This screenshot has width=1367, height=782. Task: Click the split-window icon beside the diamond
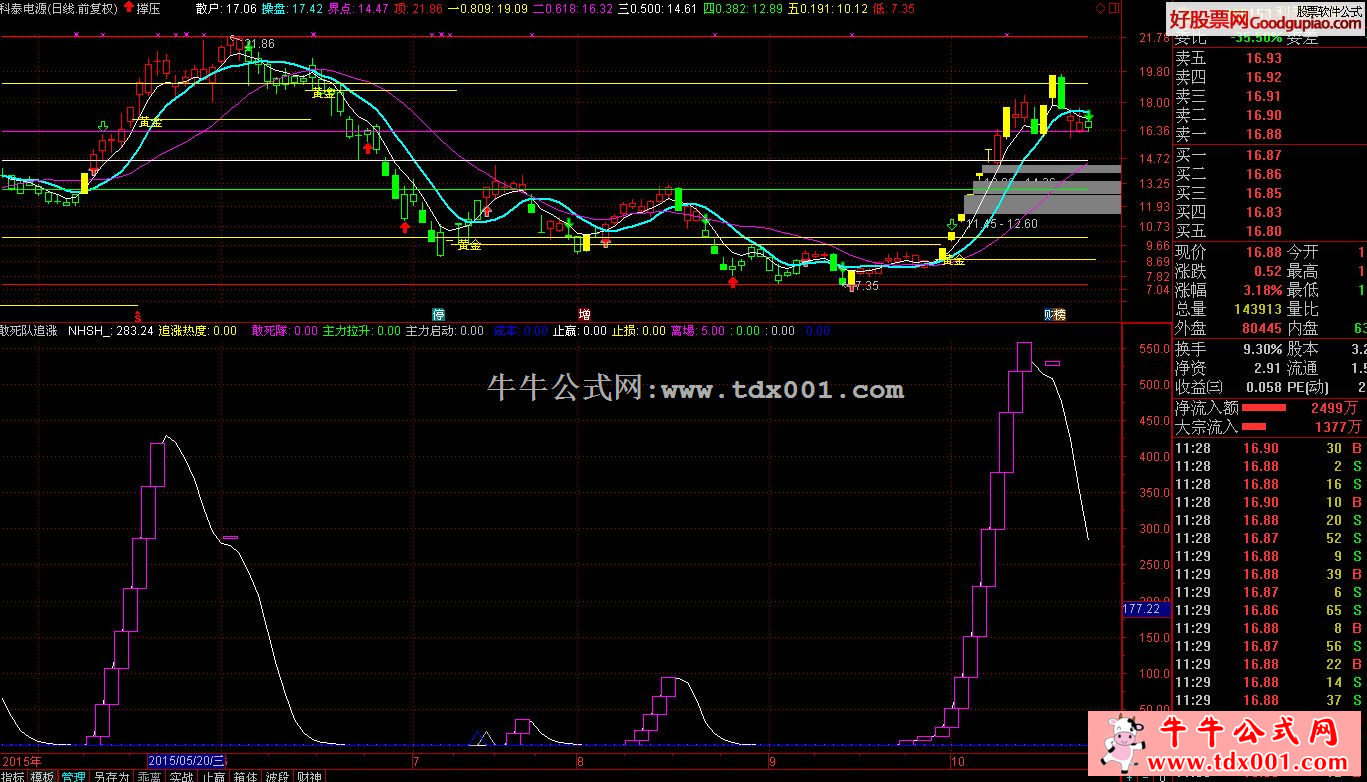[x=1115, y=8]
